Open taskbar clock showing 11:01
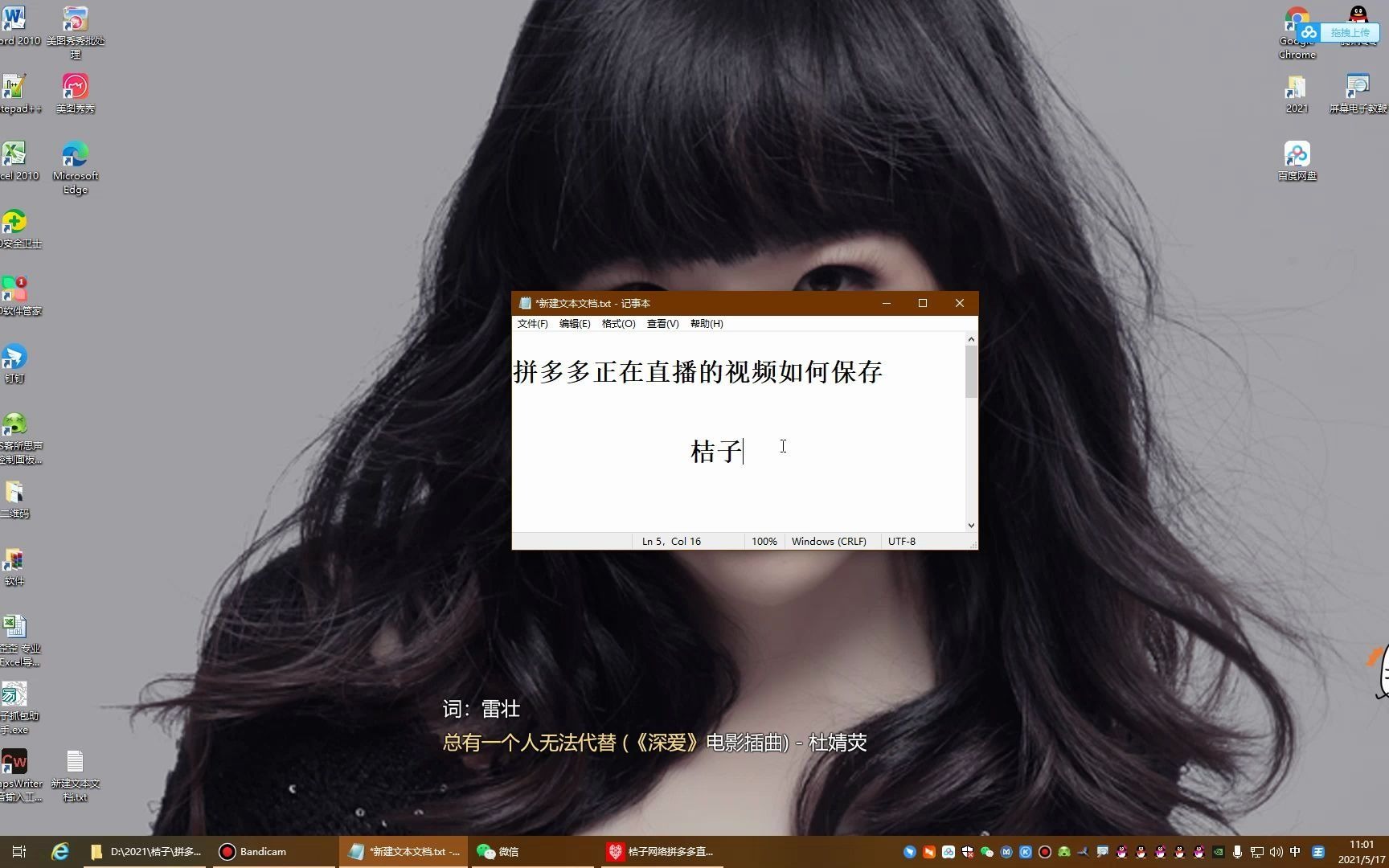 click(x=1362, y=852)
